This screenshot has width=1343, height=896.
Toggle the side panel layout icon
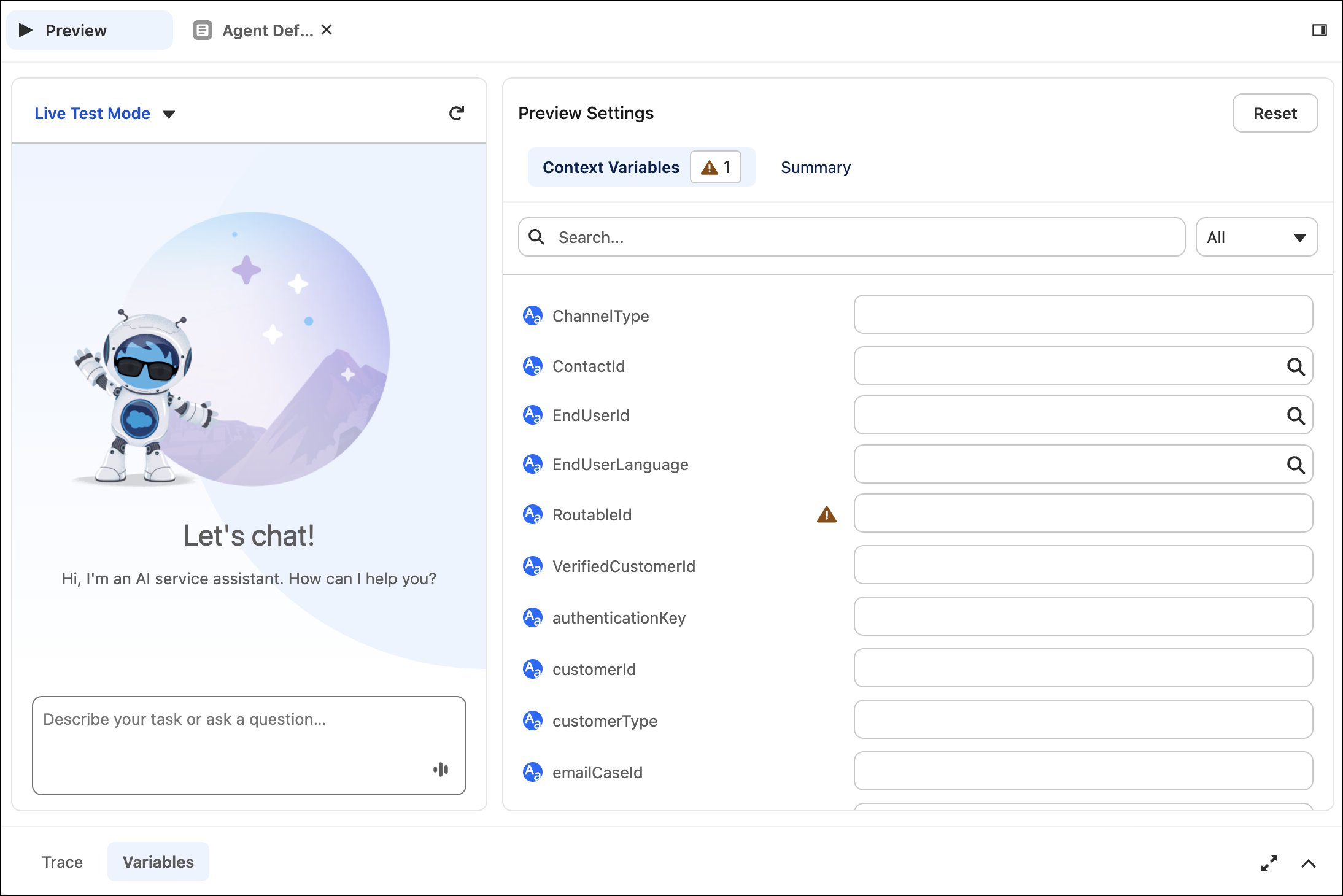(1319, 30)
